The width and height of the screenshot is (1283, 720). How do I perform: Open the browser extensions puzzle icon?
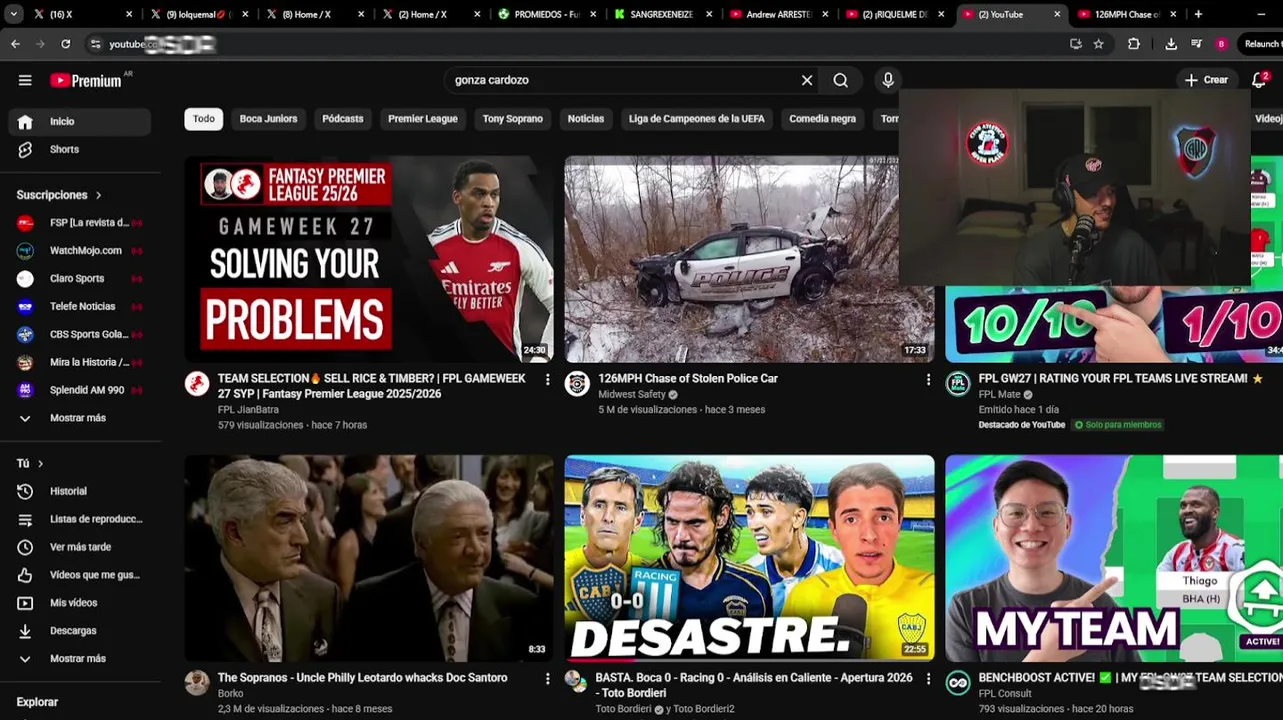tap(1134, 44)
